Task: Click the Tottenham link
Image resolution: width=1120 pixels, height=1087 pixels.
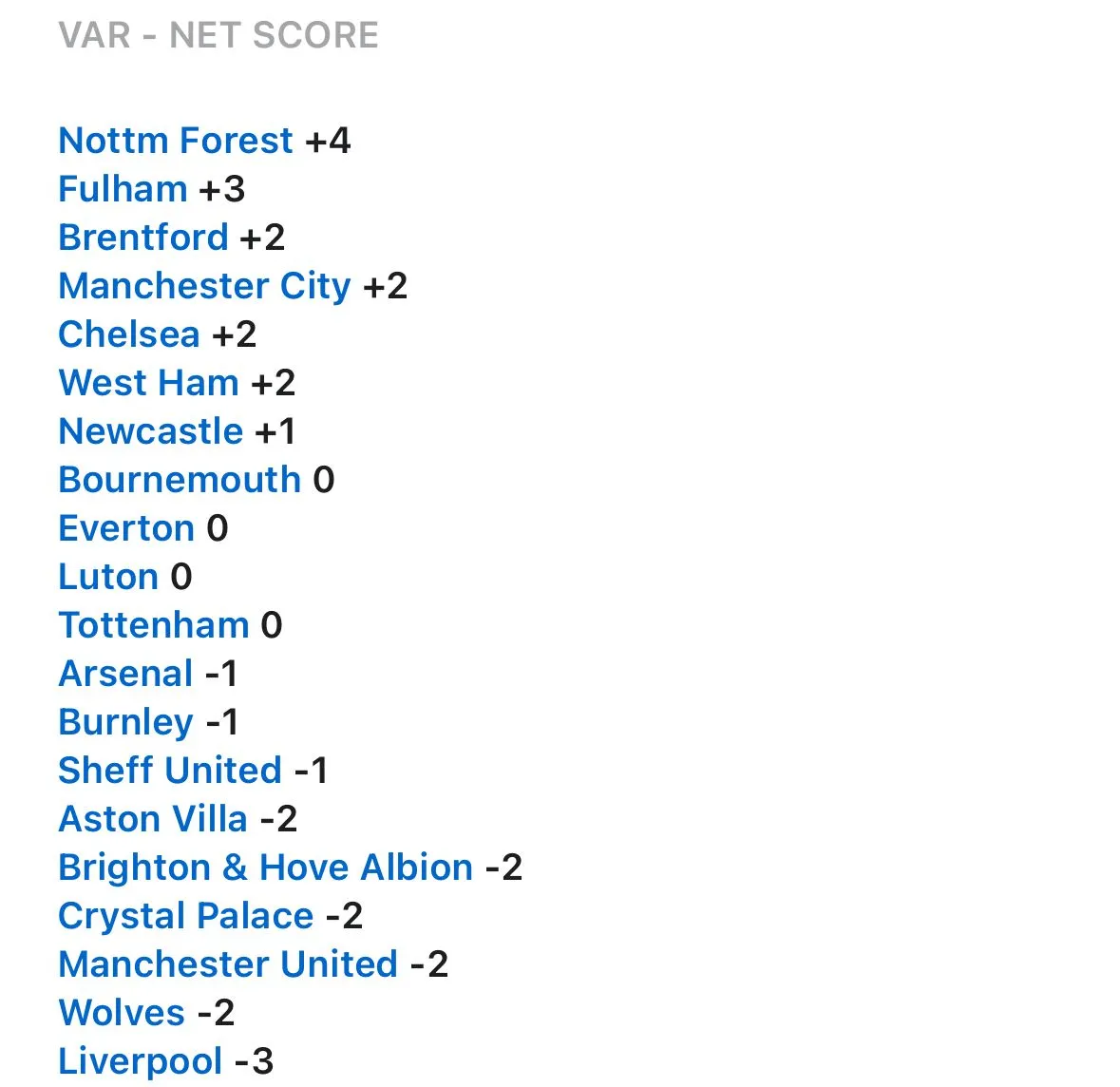Action: 154,625
